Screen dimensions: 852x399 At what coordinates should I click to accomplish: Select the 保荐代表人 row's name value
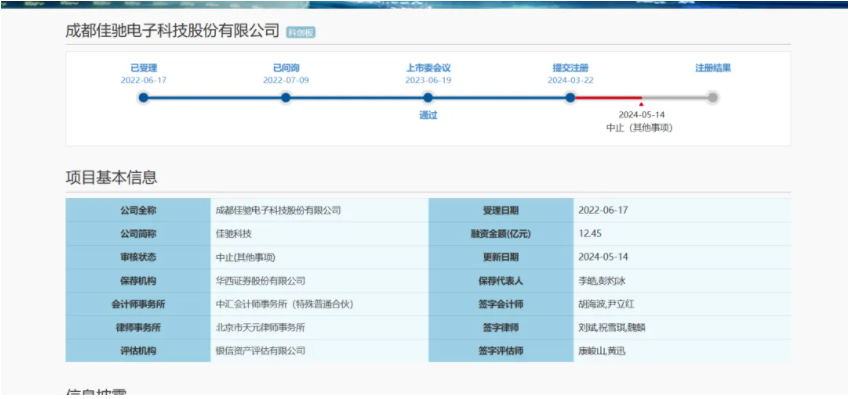602,281
